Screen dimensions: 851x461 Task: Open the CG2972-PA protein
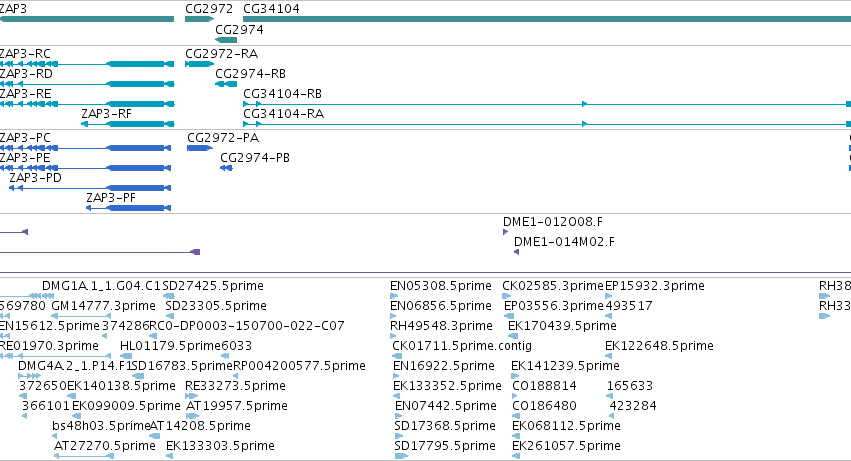pos(200,148)
